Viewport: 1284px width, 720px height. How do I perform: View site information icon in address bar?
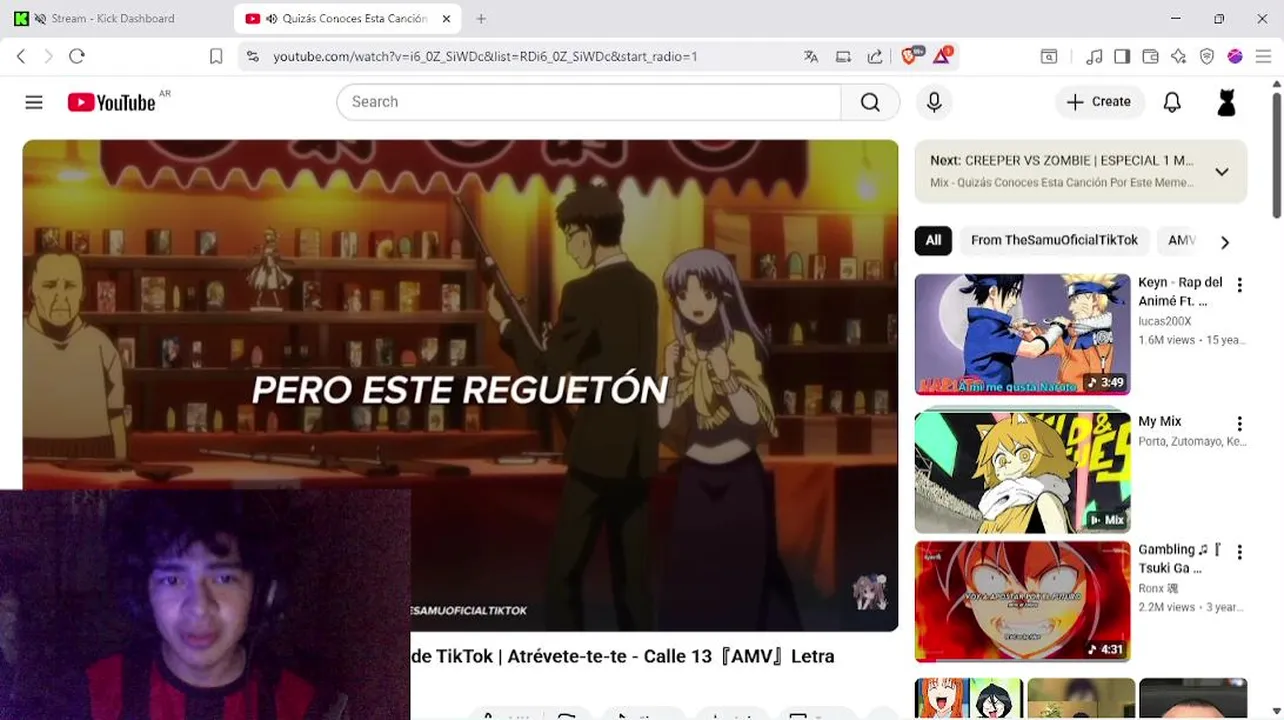(x=252, y=57)
